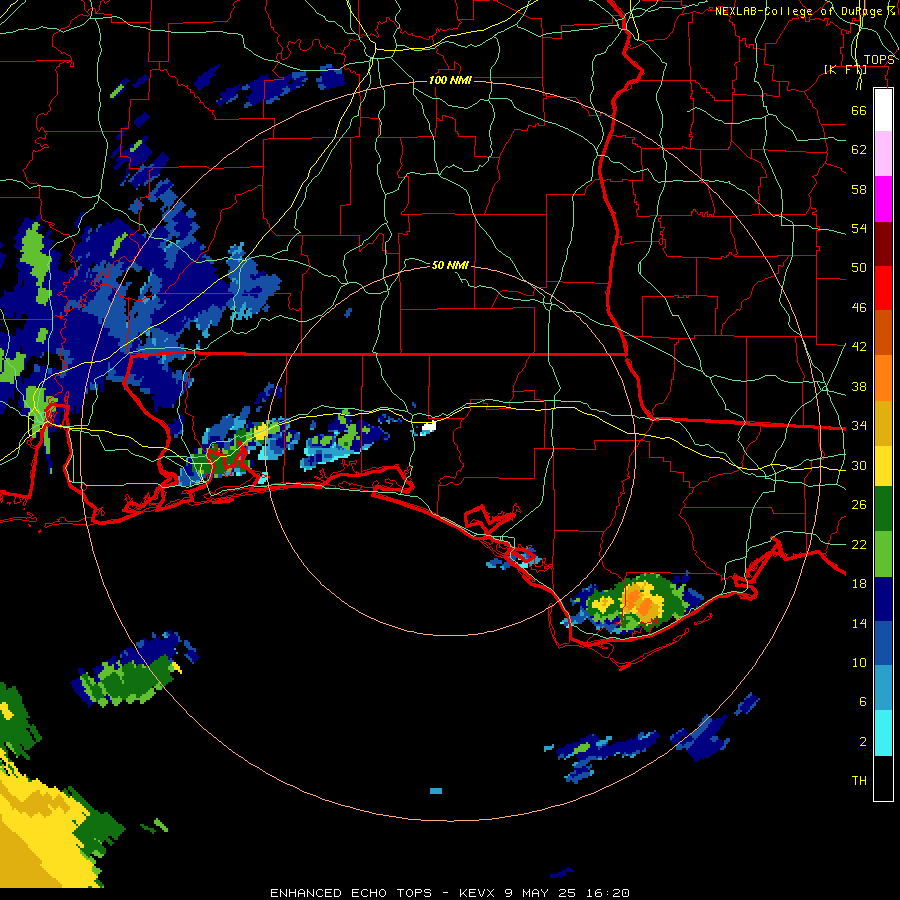Image resolution: width=900 pixels, height=900 pixels.
Task: Click the legend value 6
Action: click(863, 701)
